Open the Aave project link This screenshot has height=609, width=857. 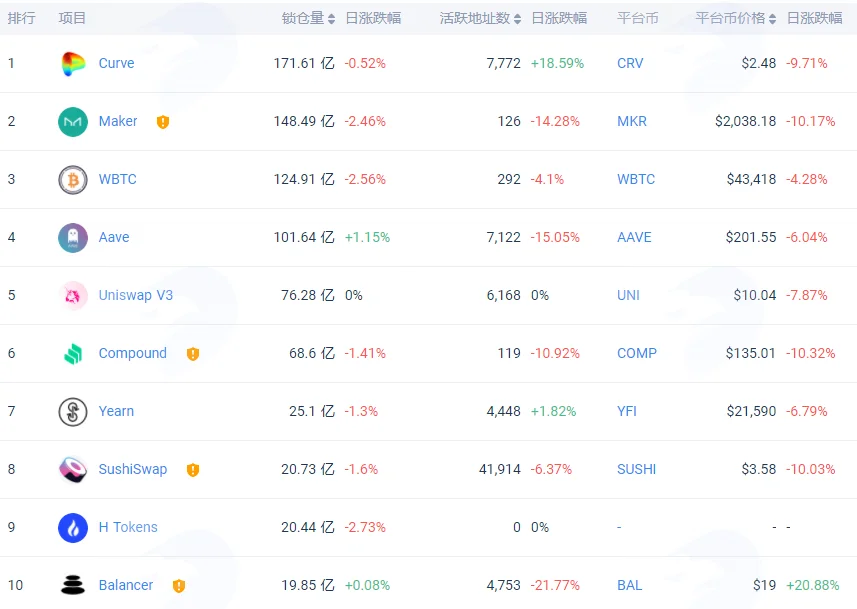tap(114, 237)
